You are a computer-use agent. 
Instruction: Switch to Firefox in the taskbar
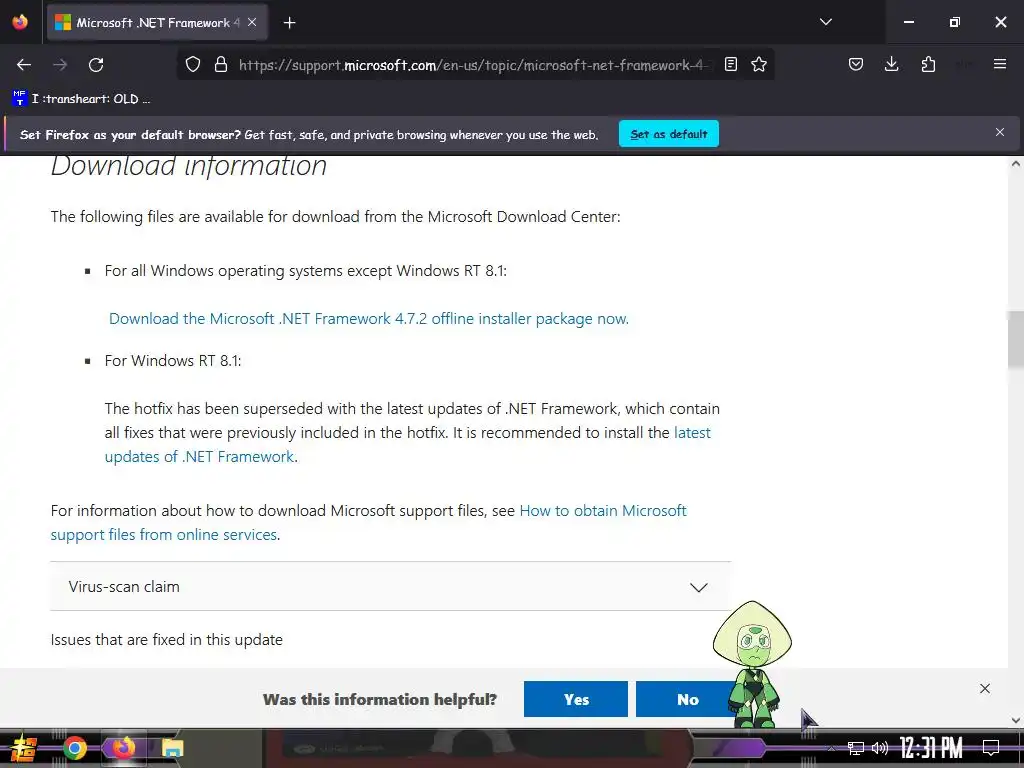(123, 748)
